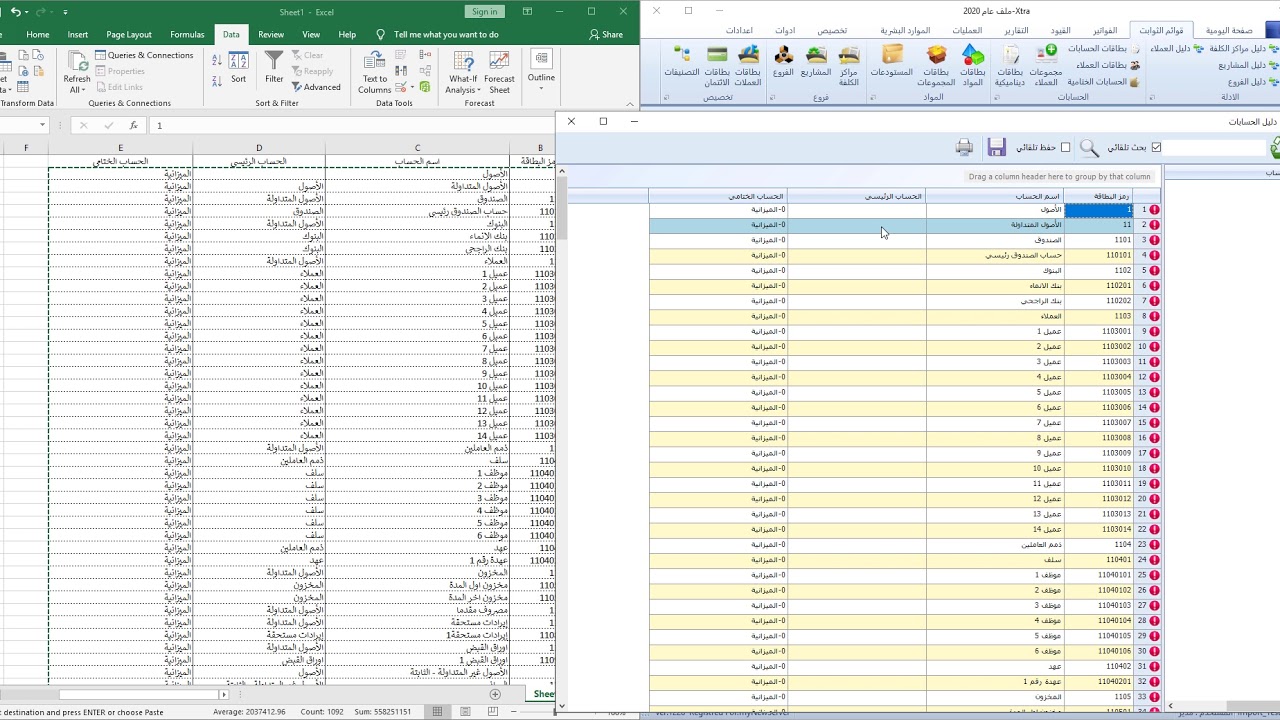Open التصنيفات icon in Xtra ribbon

pyautogui.click(x=682, y=60)
